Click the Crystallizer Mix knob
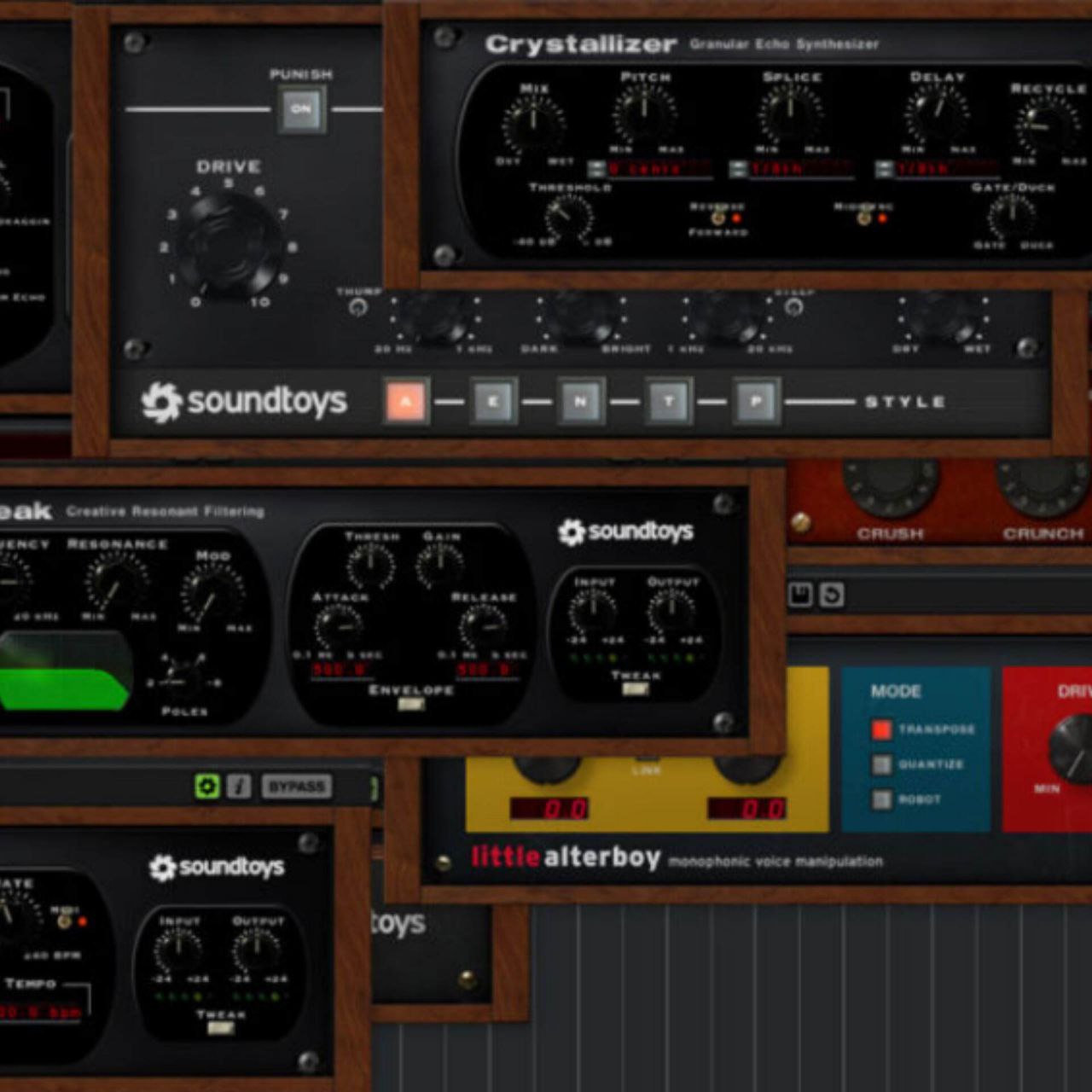Viewport: 1092px width, 1092px height. coord(533,125)
